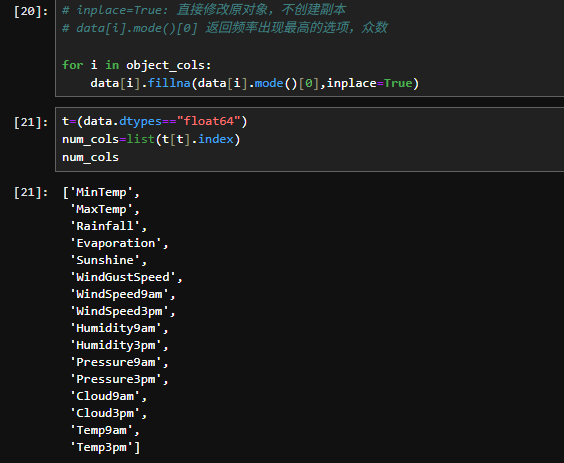Click 'Humidity9am' in the output list

coord(115,328)
